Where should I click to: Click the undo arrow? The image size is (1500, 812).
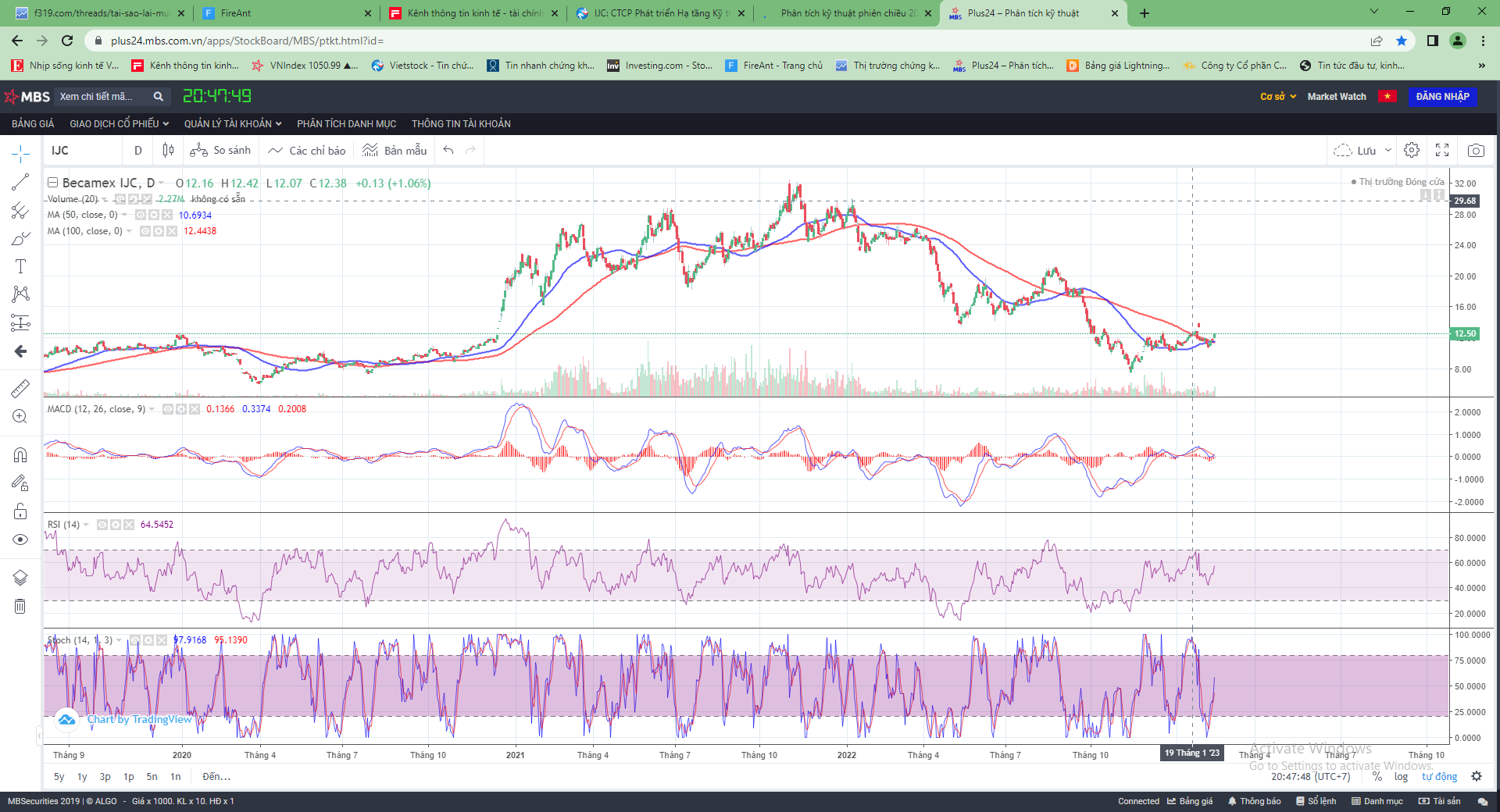448,150
